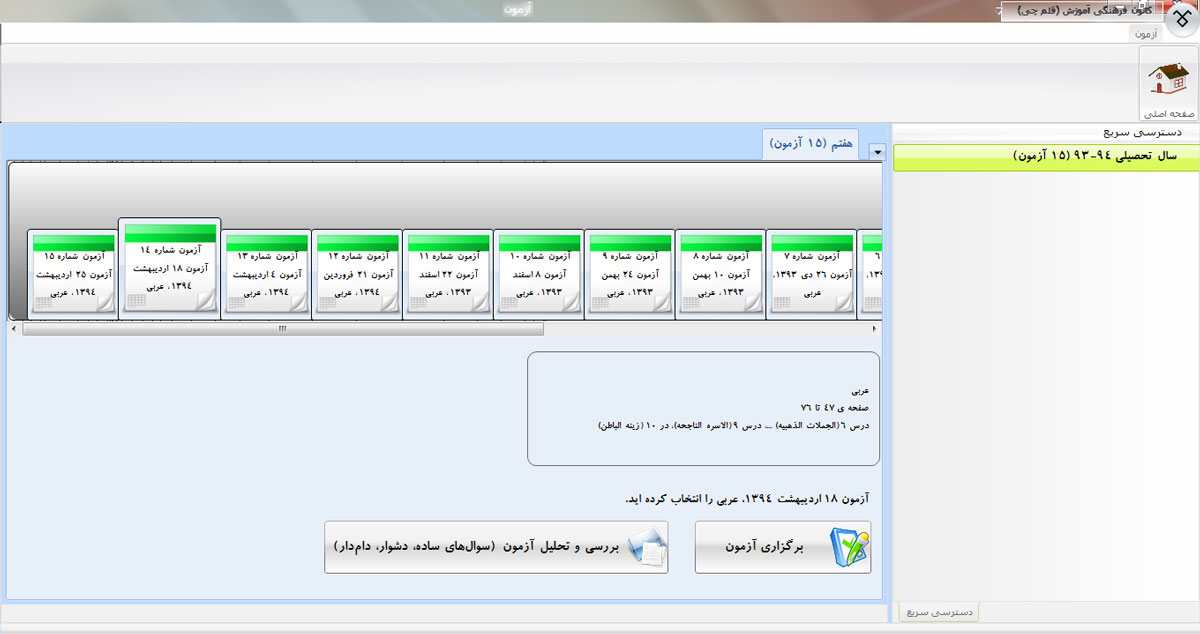Click the برگزاری آزمون (hold exam) button

(x=782, y=547)
